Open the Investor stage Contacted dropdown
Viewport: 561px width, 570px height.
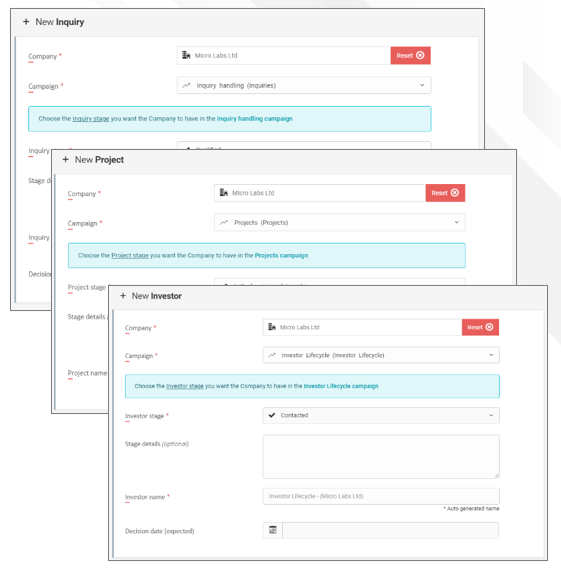coord(381,415)
